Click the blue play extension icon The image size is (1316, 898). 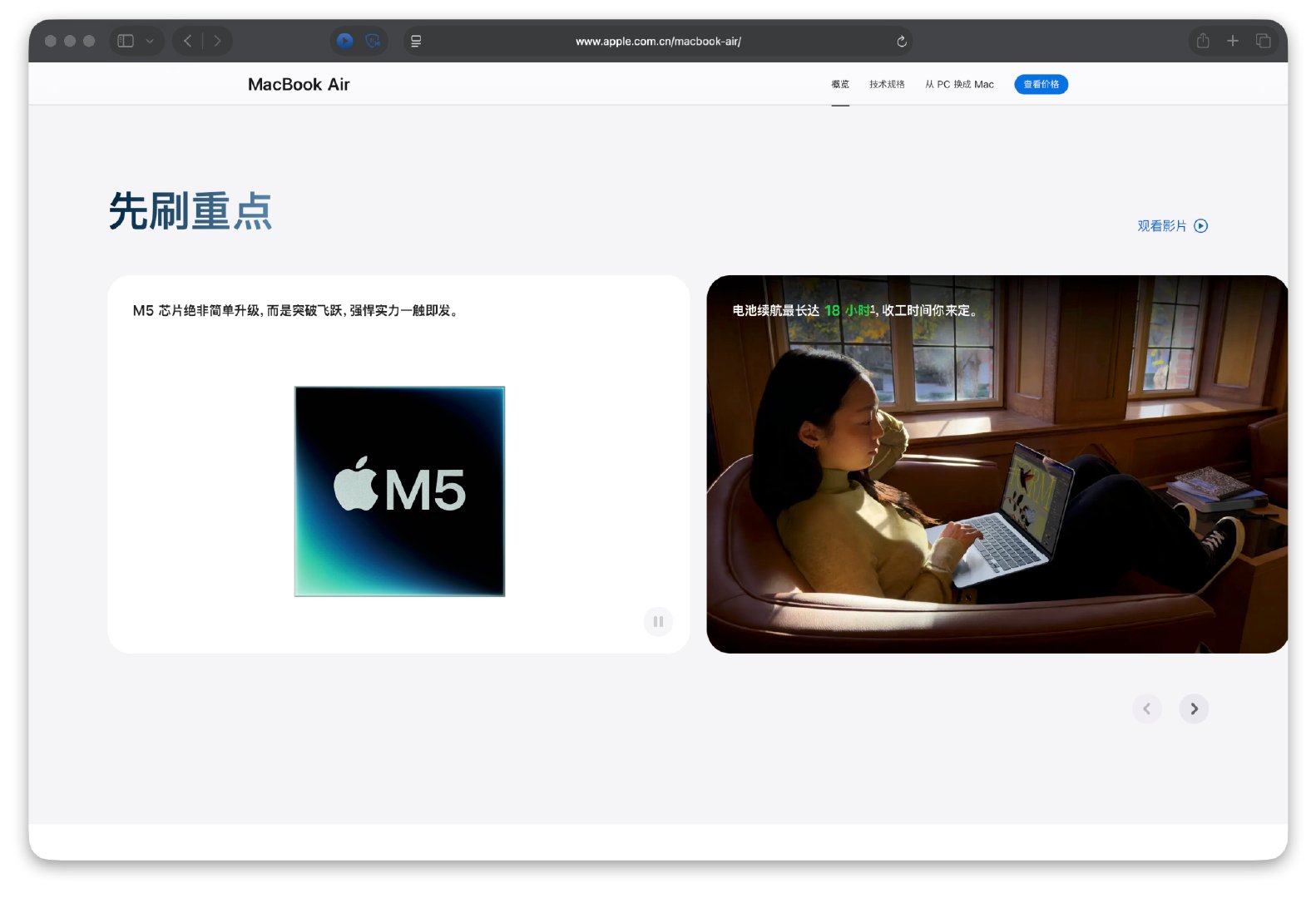point(345,41)
